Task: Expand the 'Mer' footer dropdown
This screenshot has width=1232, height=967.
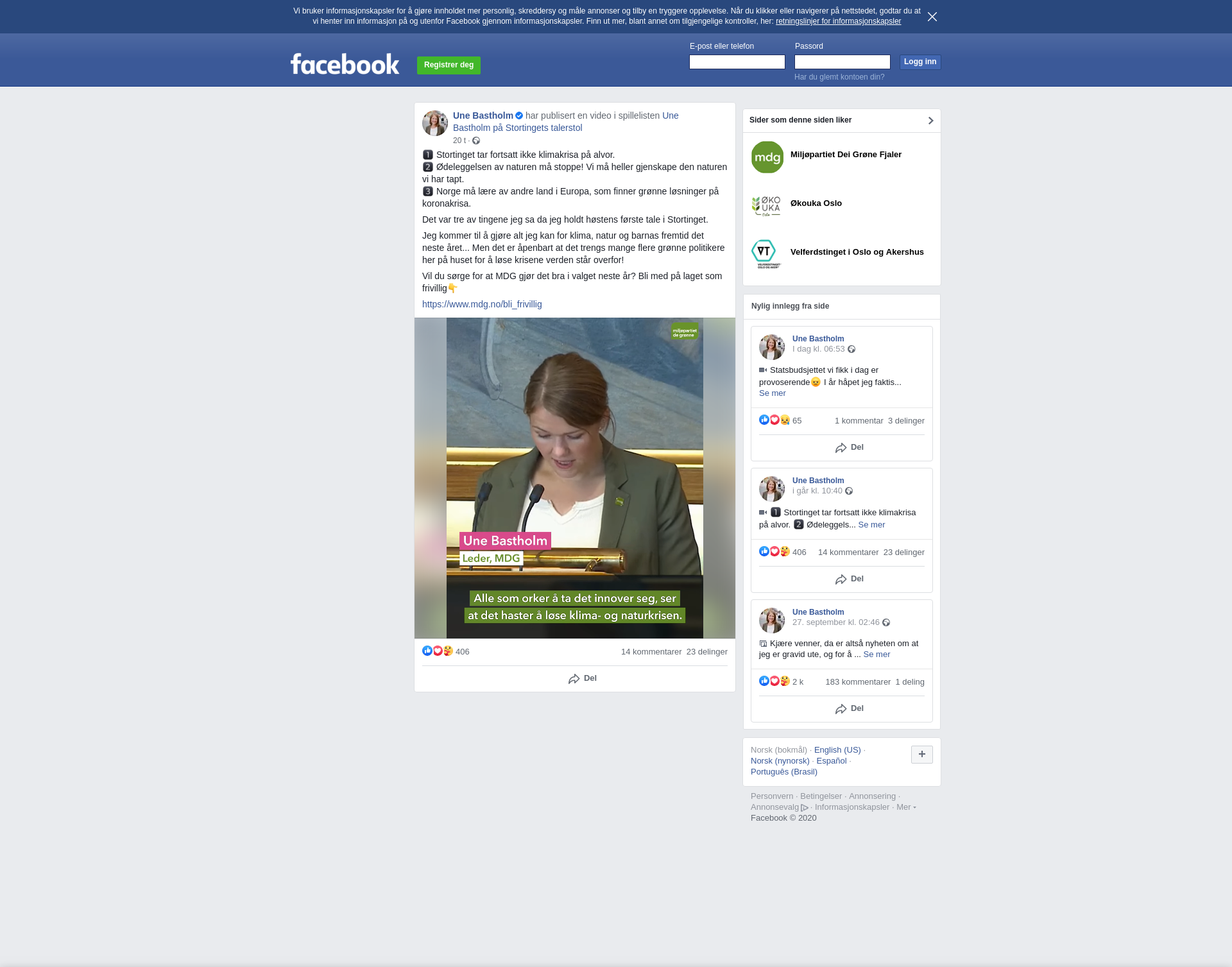Action: pos(906,807)
